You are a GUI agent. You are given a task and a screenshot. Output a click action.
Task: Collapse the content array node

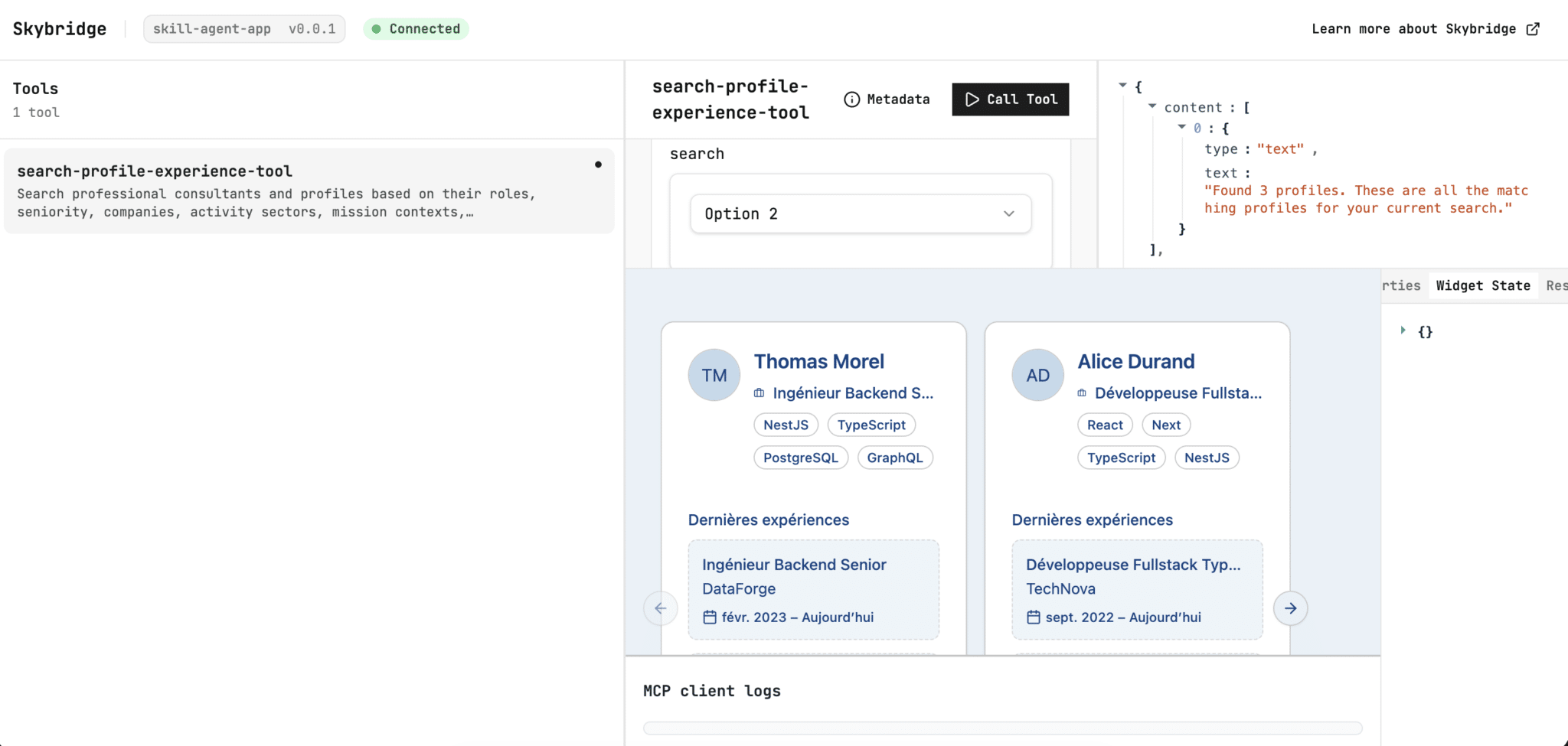[1151, 106]
